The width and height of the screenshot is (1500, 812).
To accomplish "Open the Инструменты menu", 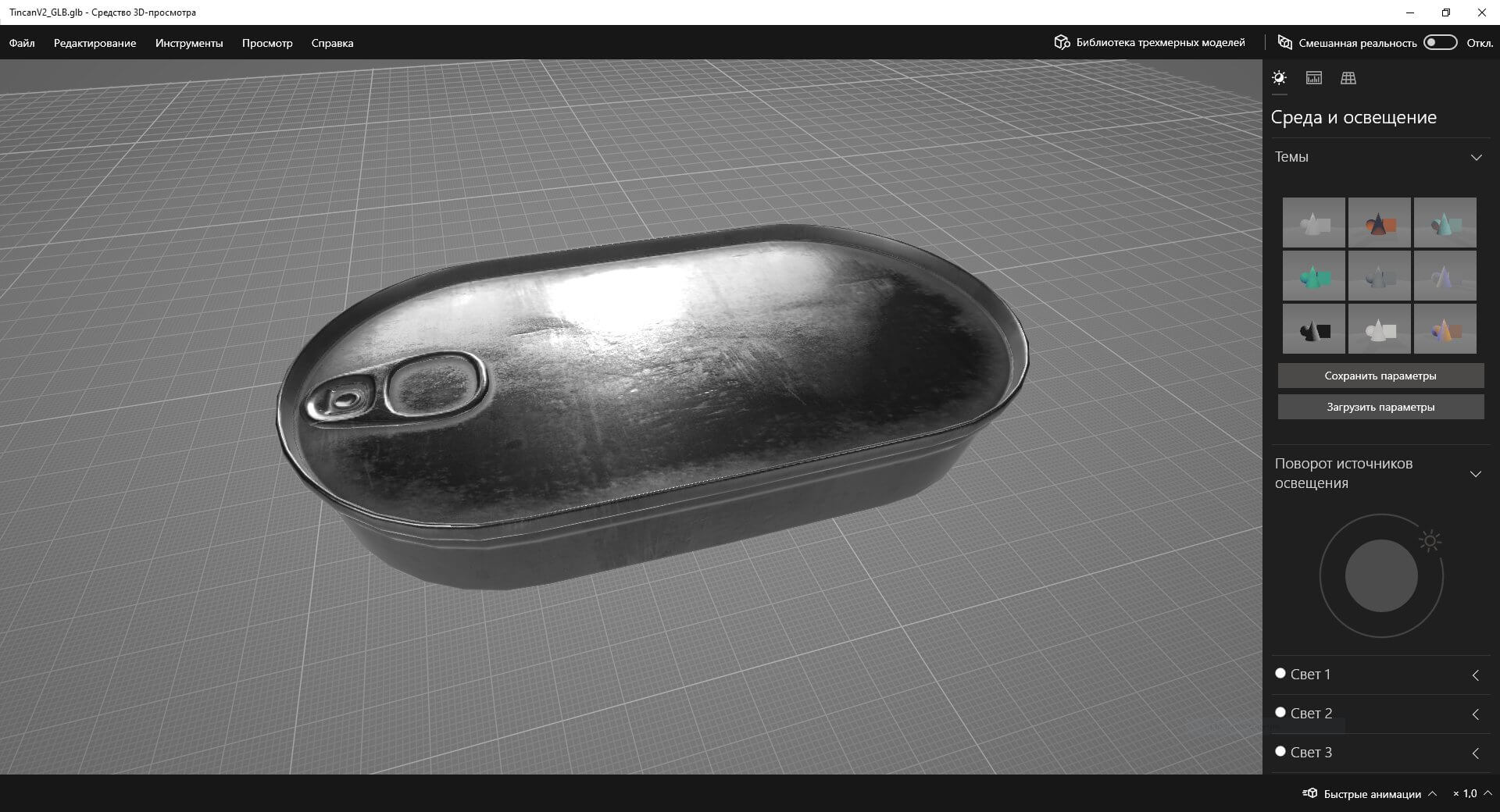I will 189,43.
